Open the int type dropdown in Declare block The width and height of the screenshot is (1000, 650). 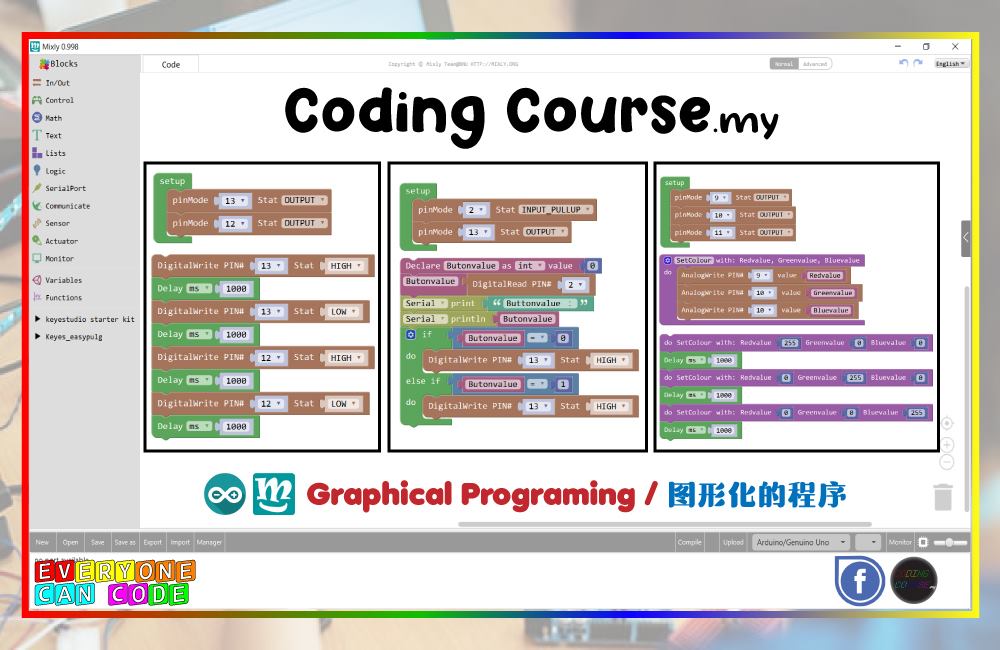[529, 265]
